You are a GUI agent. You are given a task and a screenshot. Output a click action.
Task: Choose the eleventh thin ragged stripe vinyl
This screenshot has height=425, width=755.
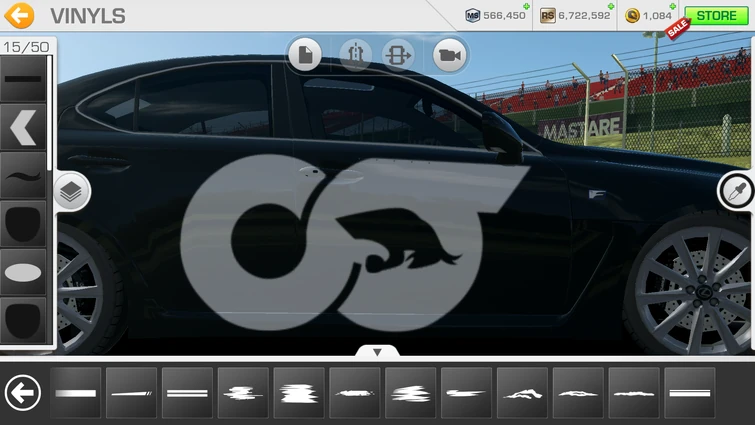[x=634, y=393]
